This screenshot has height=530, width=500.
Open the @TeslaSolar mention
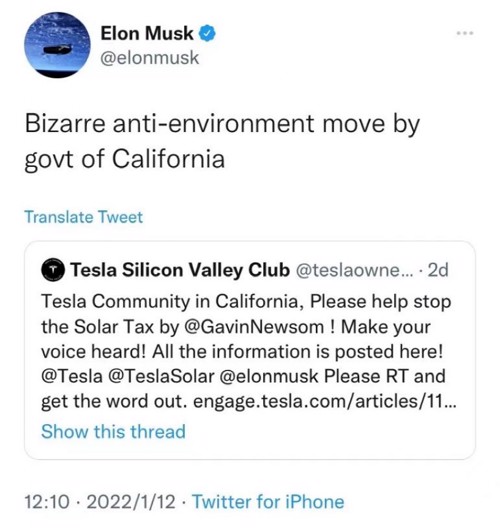click(x=161, y=376)
